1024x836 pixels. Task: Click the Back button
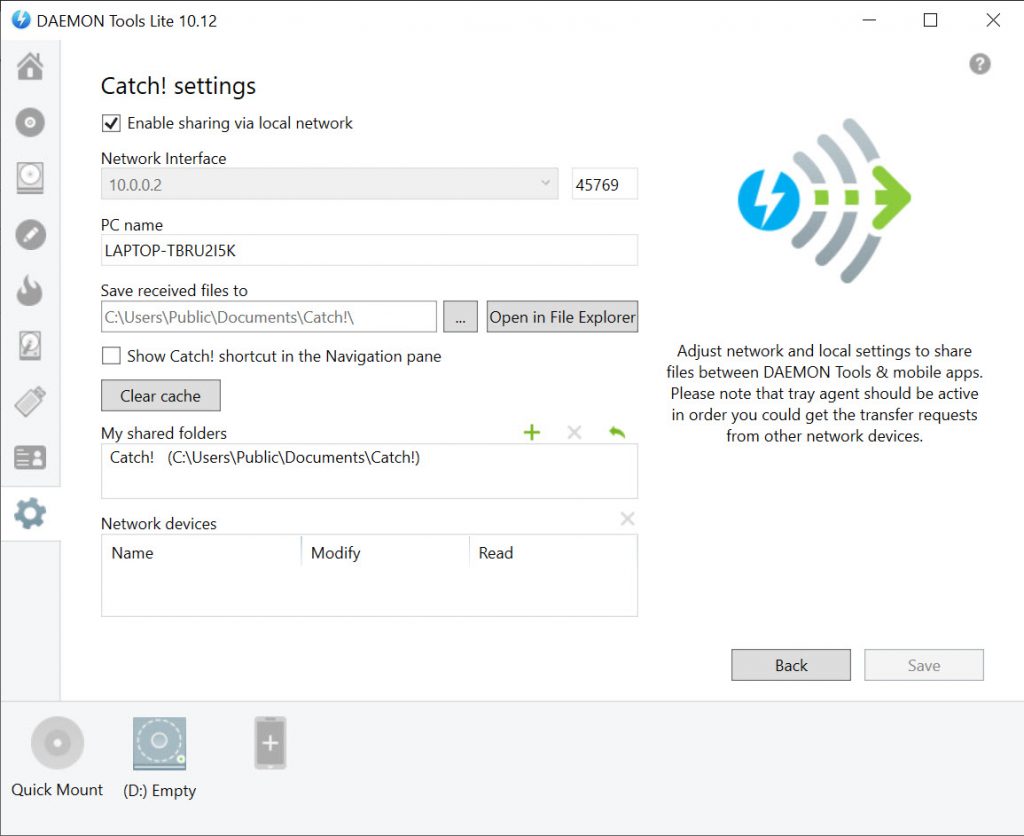coord(791,665)
